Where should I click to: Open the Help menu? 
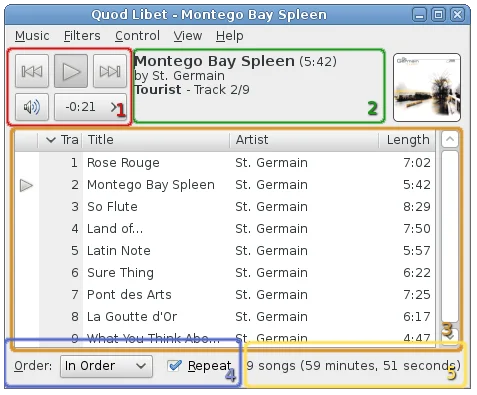coord(229,36)
